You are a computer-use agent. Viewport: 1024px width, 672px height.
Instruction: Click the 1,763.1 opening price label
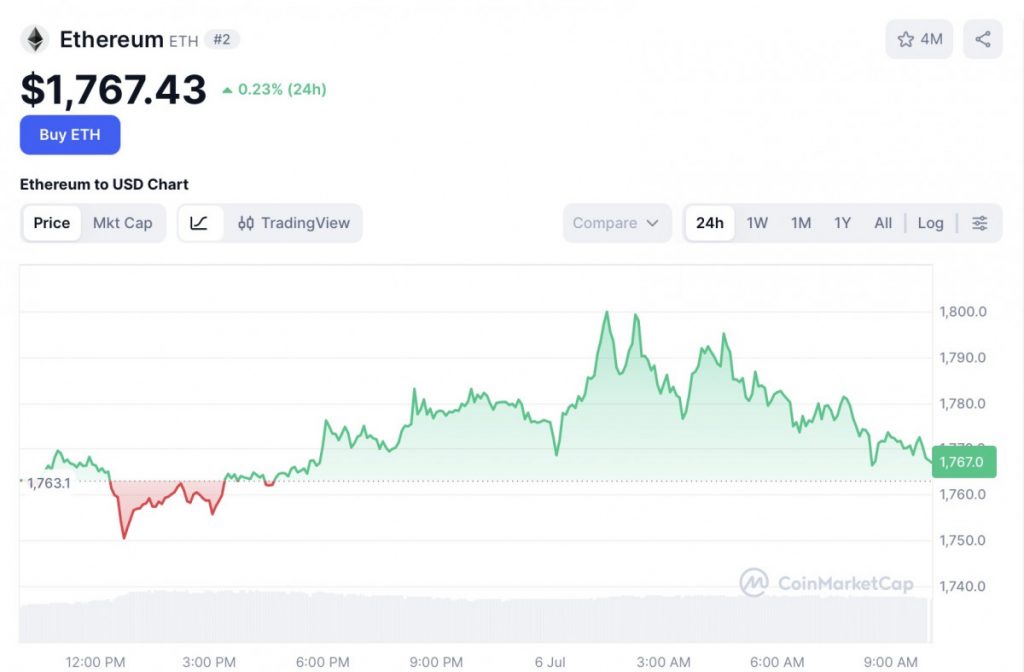click(x=47, y=483)
